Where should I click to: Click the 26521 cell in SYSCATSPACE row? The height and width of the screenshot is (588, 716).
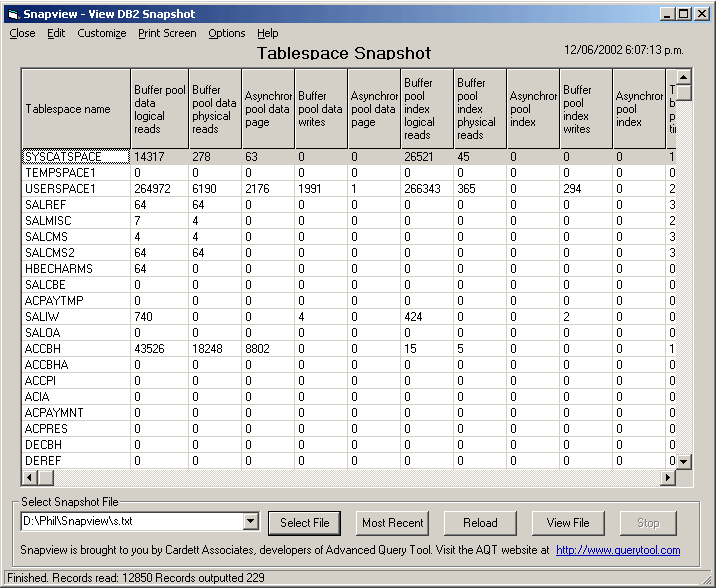(427, 157)
